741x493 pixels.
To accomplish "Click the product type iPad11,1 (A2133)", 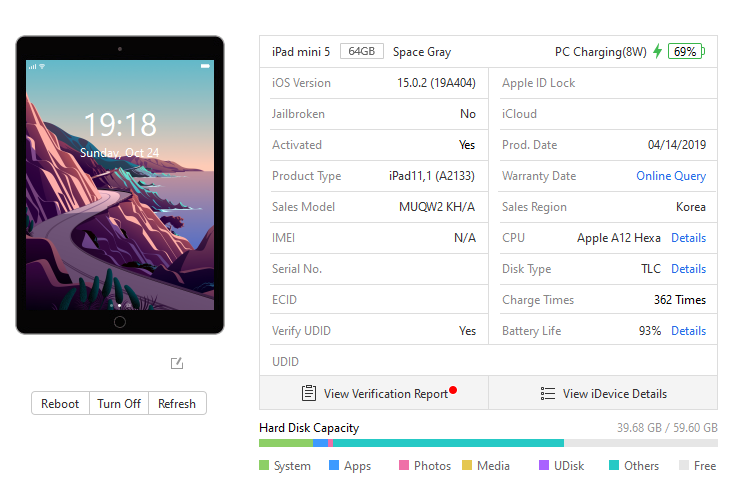I will [432, 176].
